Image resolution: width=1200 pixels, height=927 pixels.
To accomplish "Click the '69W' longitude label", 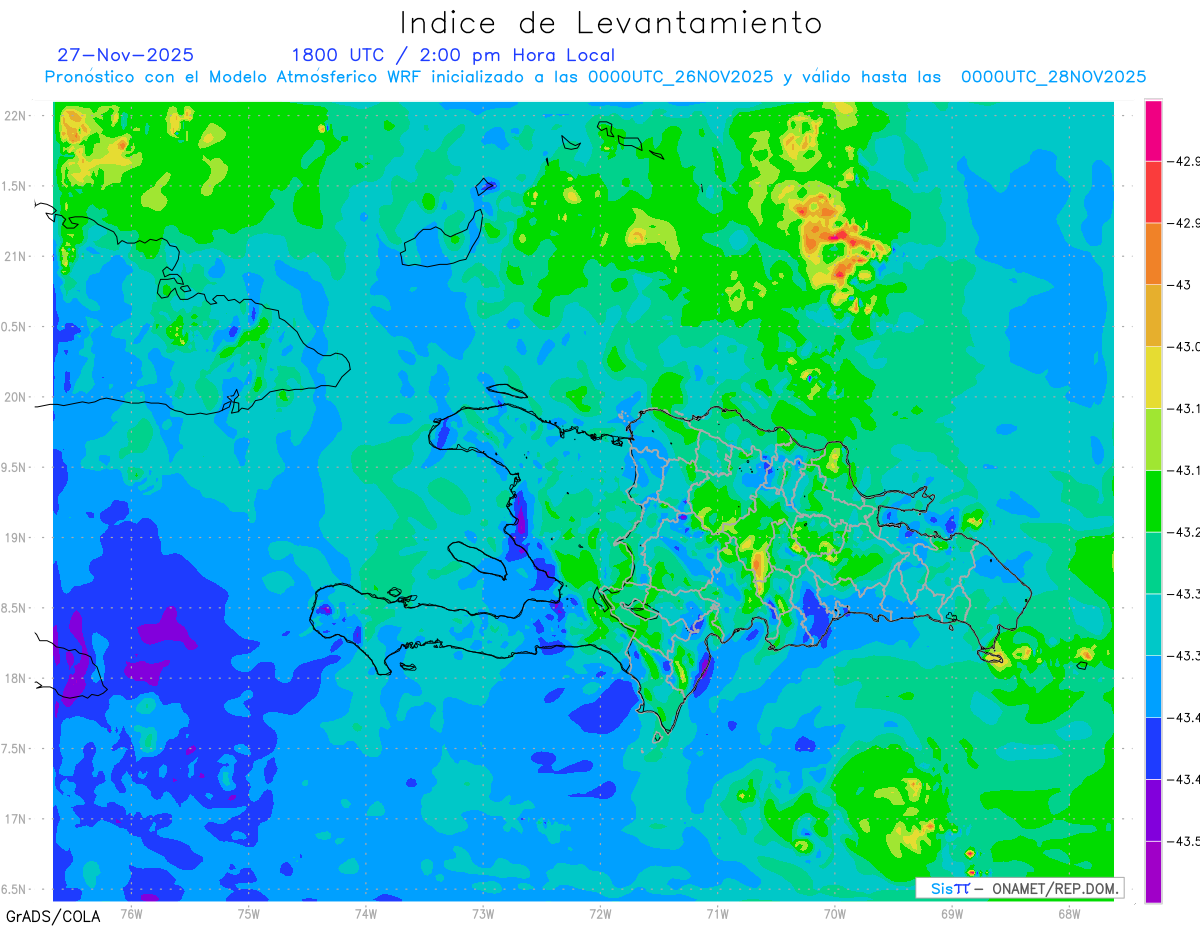I will [x=951, y=914].
